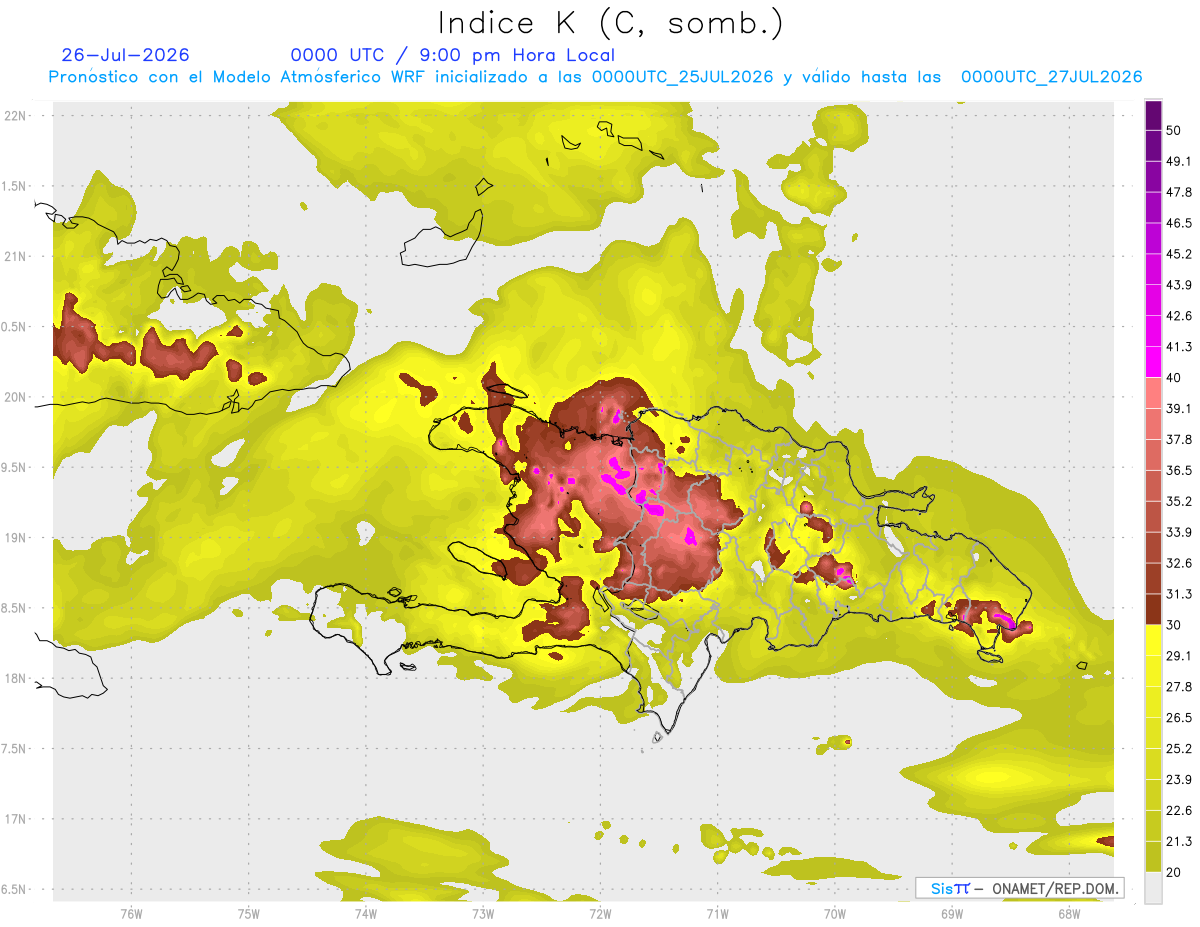Select the "26-Jul-2026" date text
Viewport: 1200px width, 927px height.
tap(126, 55)
